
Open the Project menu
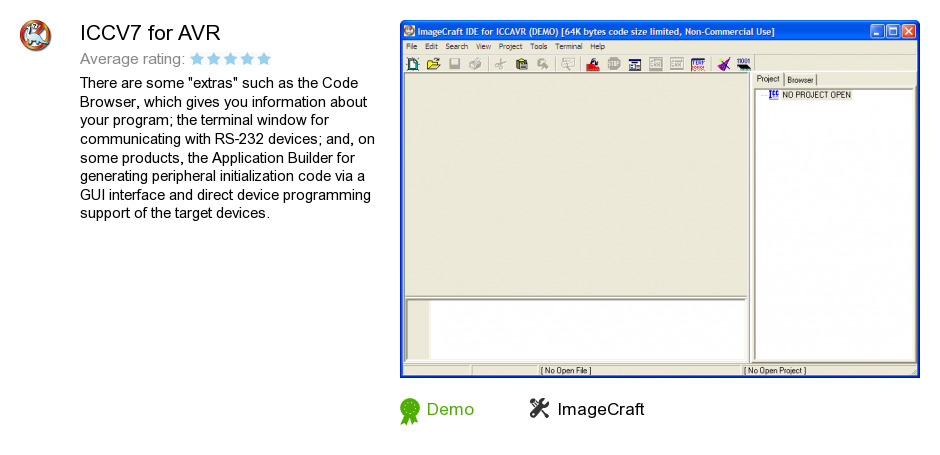coord(511,46)
